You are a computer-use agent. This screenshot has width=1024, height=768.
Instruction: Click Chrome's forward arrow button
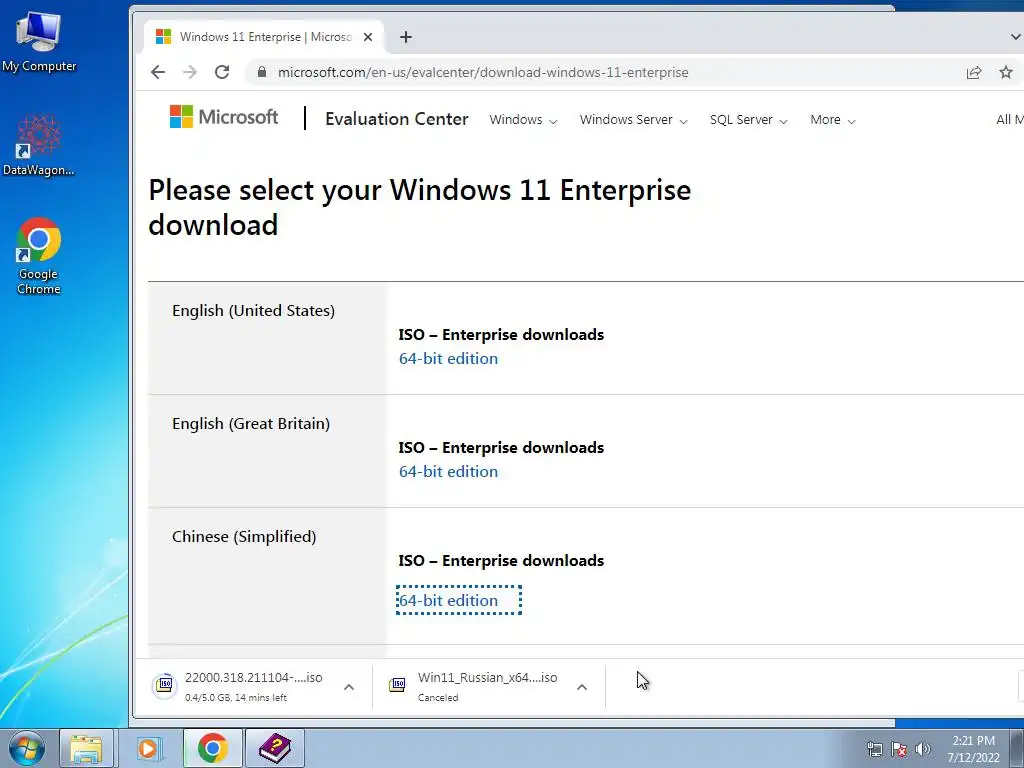point(190,72)
